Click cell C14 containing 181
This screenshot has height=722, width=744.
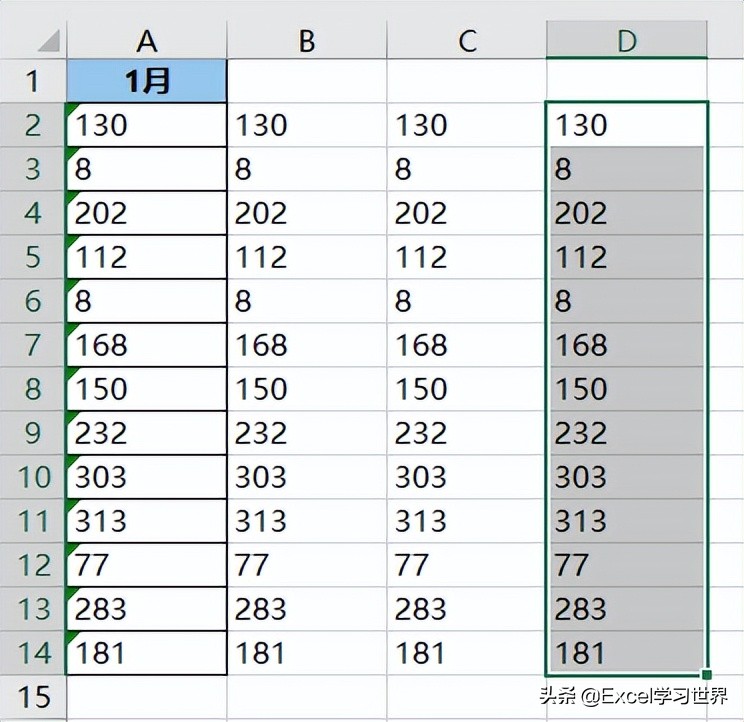click(x=467, y=653)
